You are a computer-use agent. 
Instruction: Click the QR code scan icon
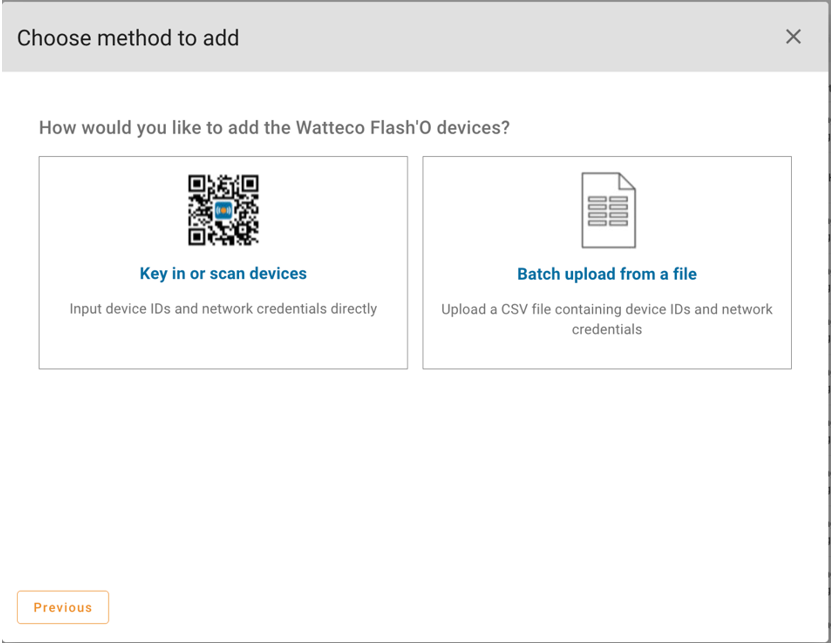(x=223, y=210)
